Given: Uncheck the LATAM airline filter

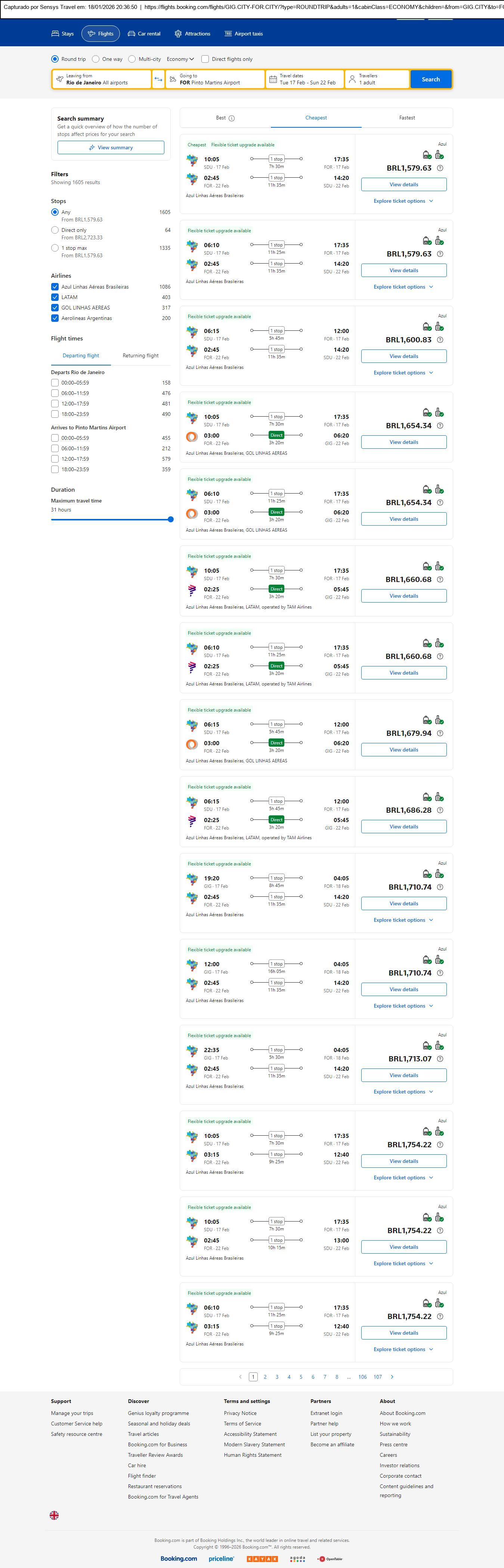Looking at the screenshot, I should [55, 297].
